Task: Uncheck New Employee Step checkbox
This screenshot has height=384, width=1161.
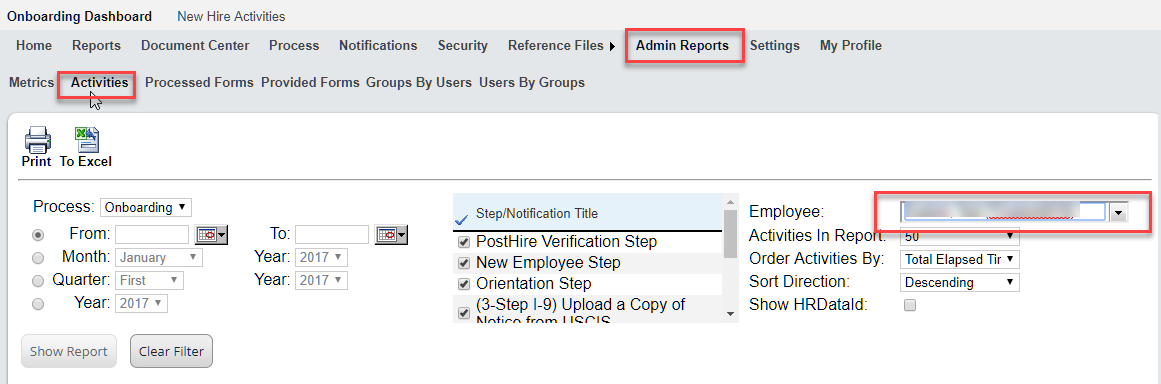Action: coord(464,263)
